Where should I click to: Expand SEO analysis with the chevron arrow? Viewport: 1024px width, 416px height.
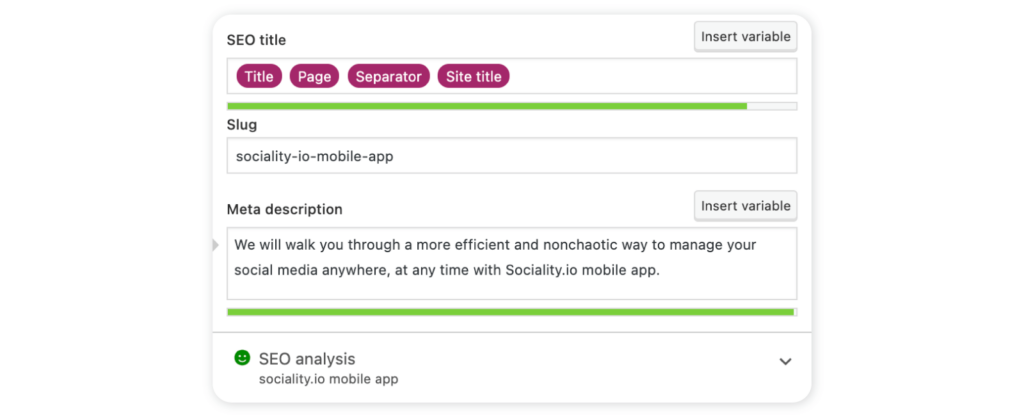(x=786, y=361)
